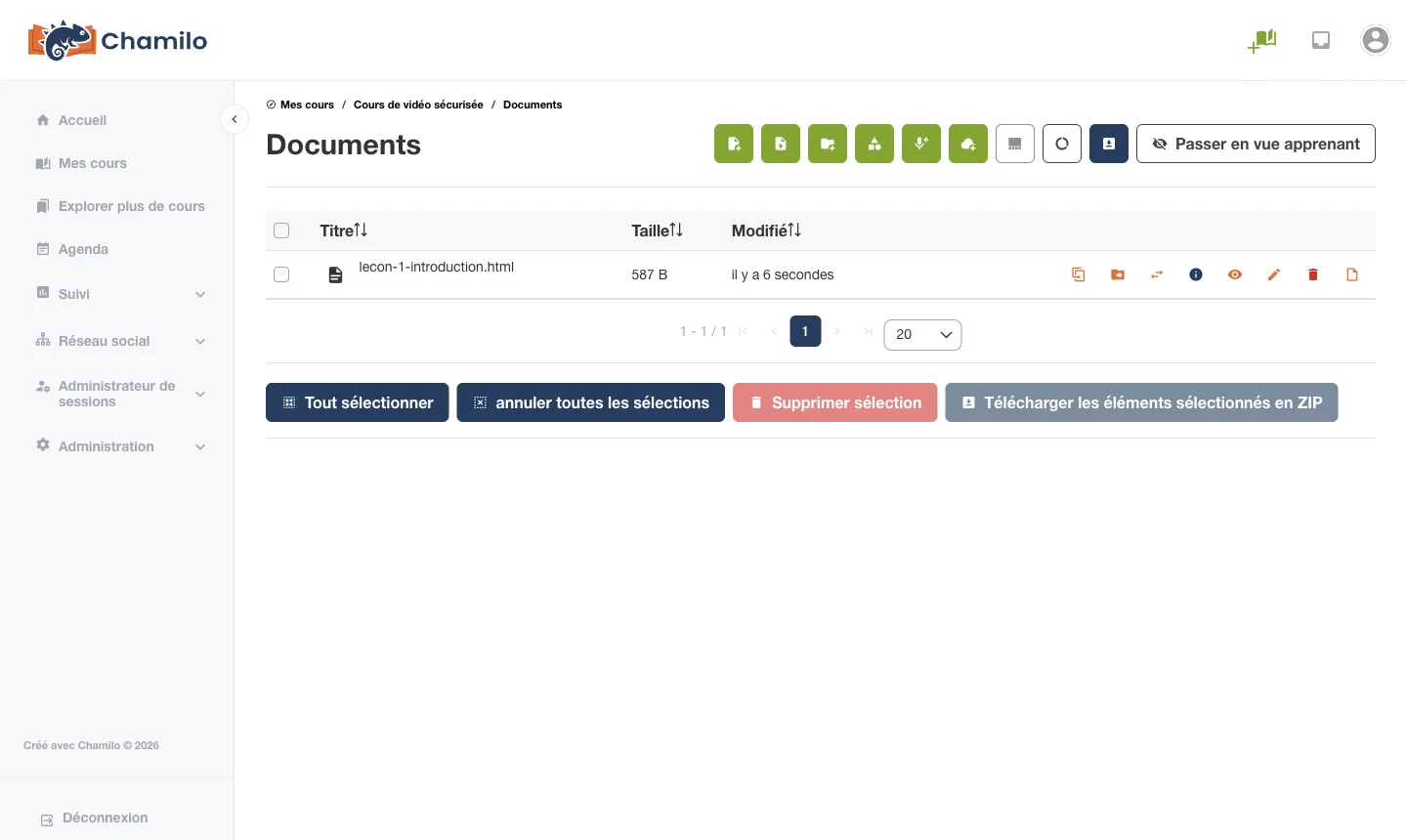Screen dimensions: 1407x840
Task: Sort table by Modifié column
Action: coord(767,231)
